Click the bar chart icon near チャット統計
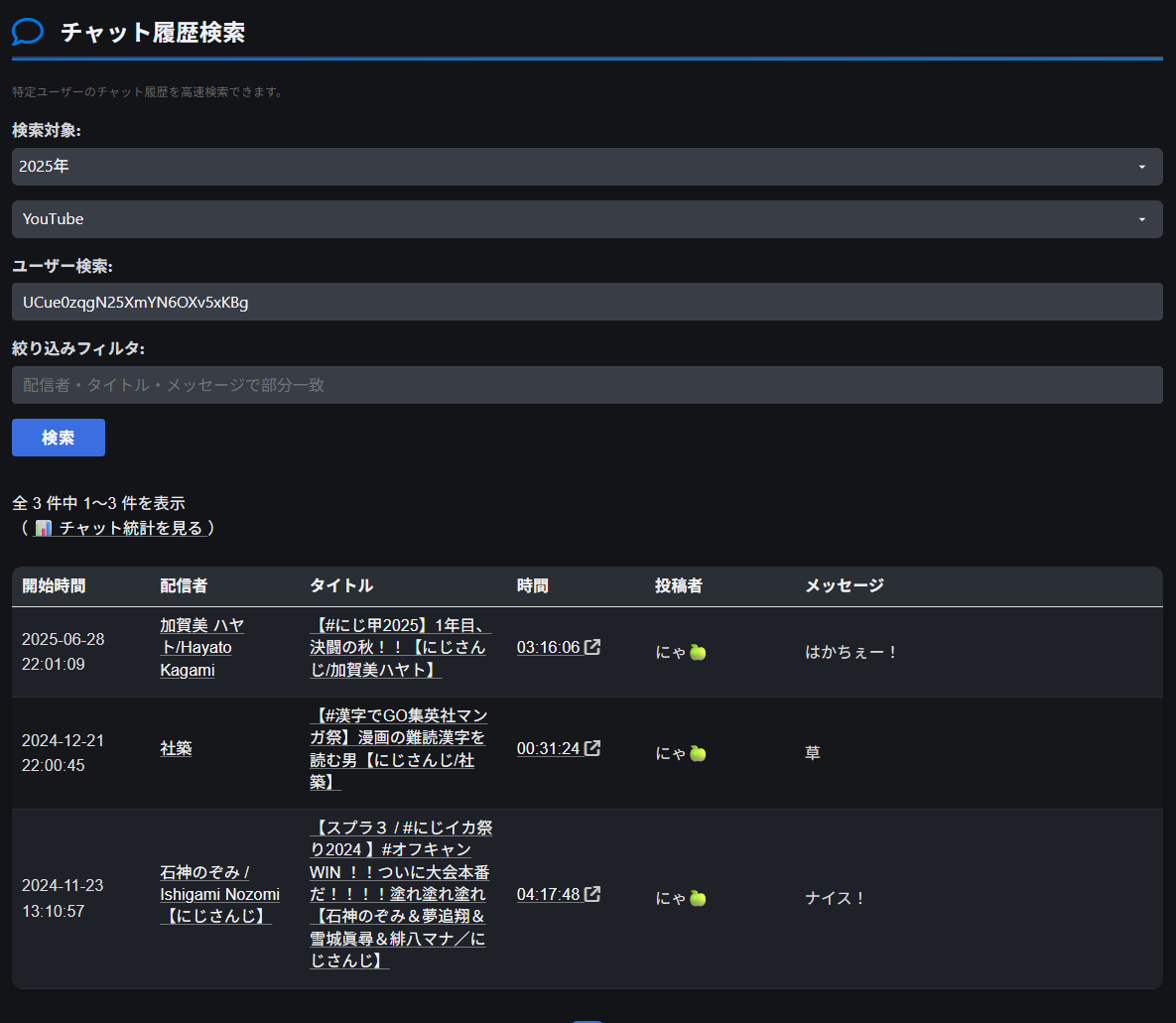 click(44, 528)
